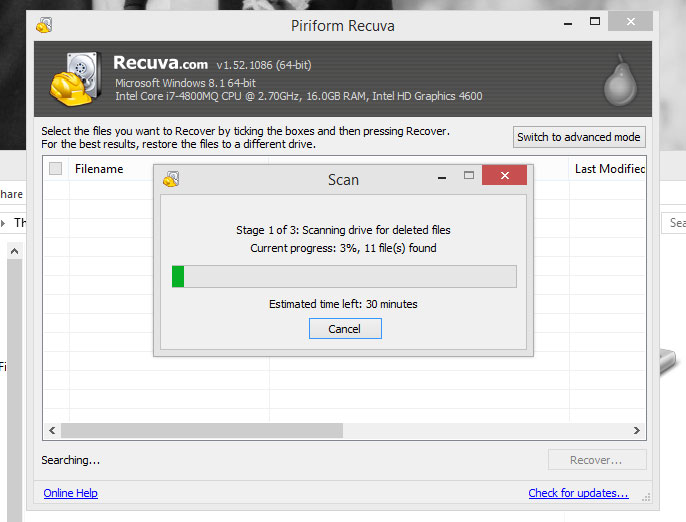Image resolution: width=686 pixels, height=522 pixels.
Task: Click the horizontal scrollbar thumb
Action: pos(202,430)
